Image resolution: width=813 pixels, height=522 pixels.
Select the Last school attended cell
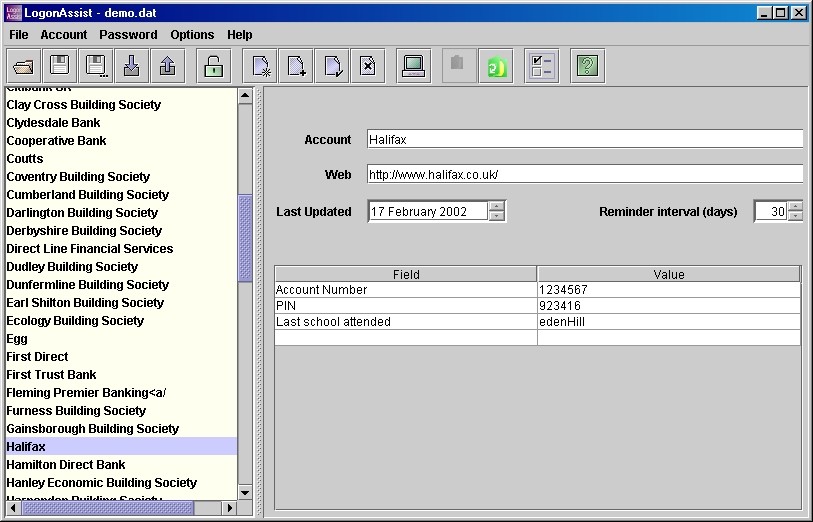(406, 322)
